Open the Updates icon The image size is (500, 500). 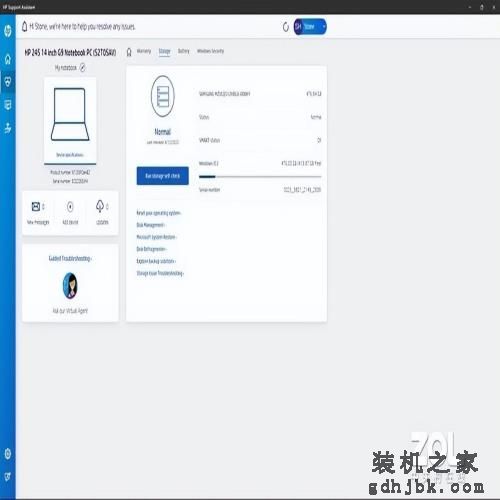(100, 206)
